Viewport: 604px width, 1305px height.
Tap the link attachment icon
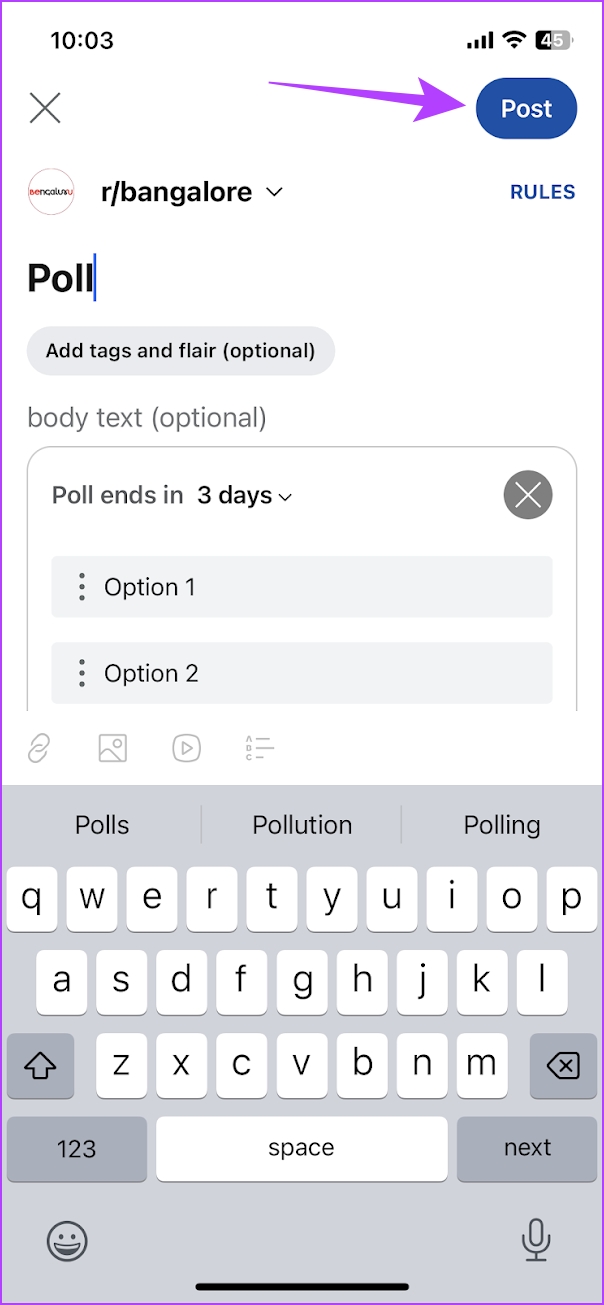[x=39, y=747]
